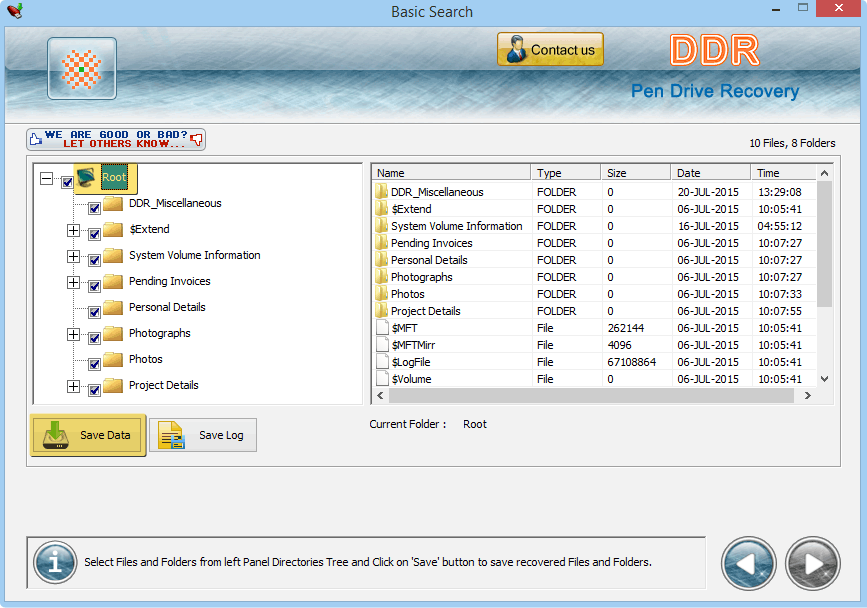The width and height of the screenshot is (867, 608).
Task: Click the $LogFile file icon in list
Action: click(382, 362)
